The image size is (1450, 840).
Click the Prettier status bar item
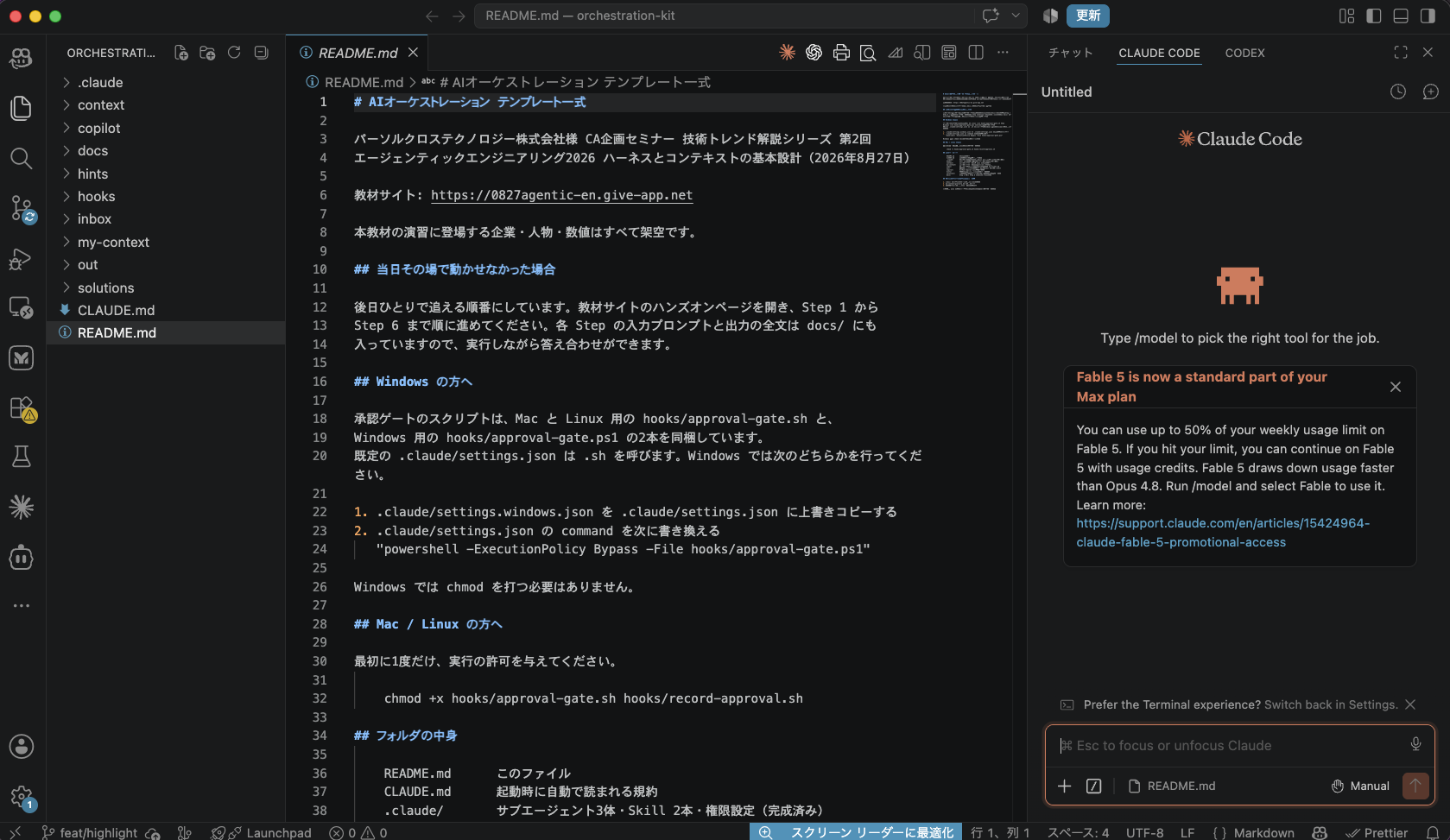point(1377,832)
